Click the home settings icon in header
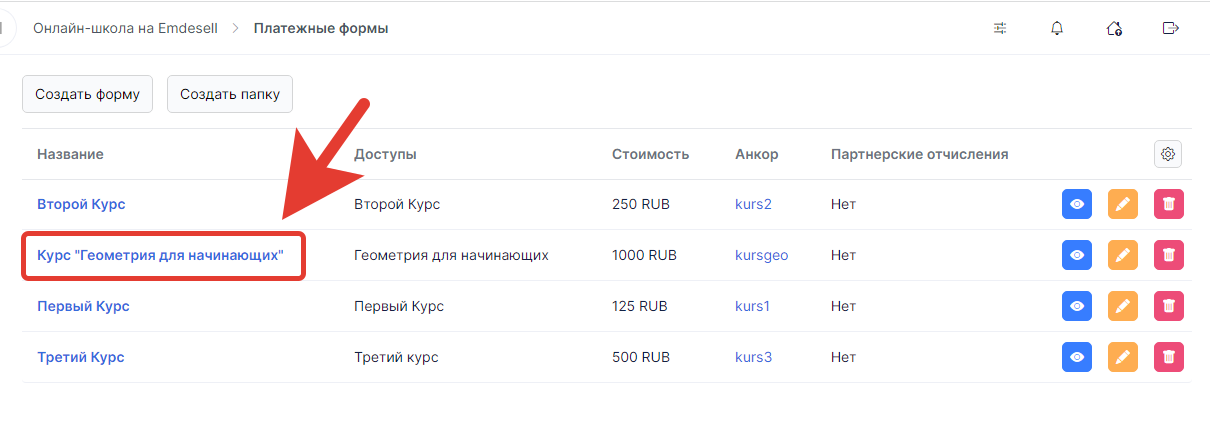The height and width of the screenshot is (432, 1210). [x=1114, y=28]
